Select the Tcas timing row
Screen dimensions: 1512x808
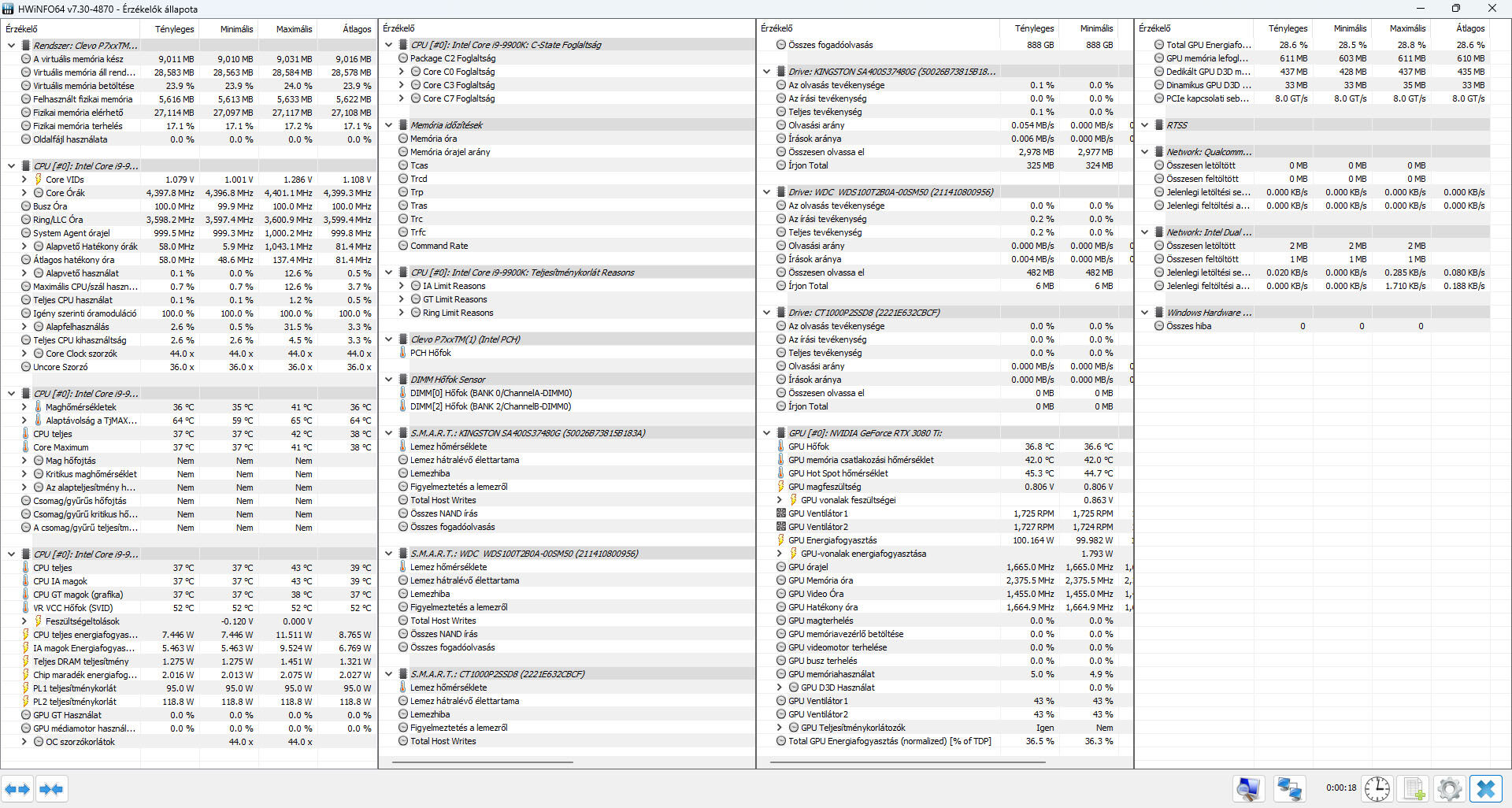(566, 165)
